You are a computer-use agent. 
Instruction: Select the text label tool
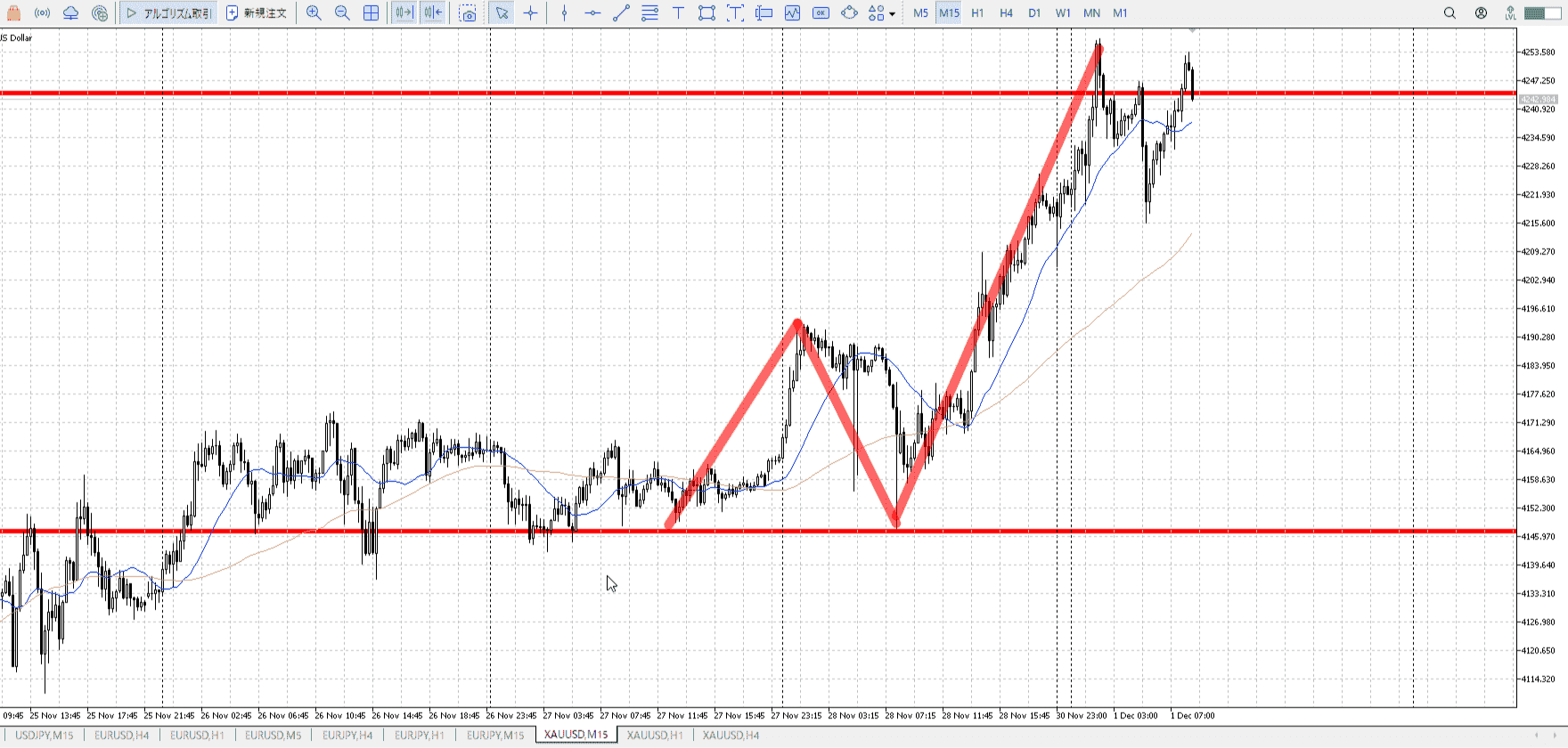[678, 13]
